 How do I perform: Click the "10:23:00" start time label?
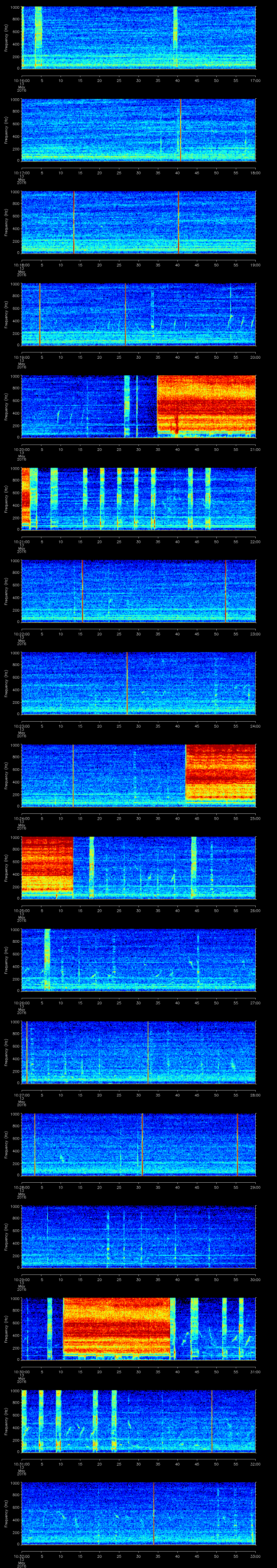tap(21, 726)
